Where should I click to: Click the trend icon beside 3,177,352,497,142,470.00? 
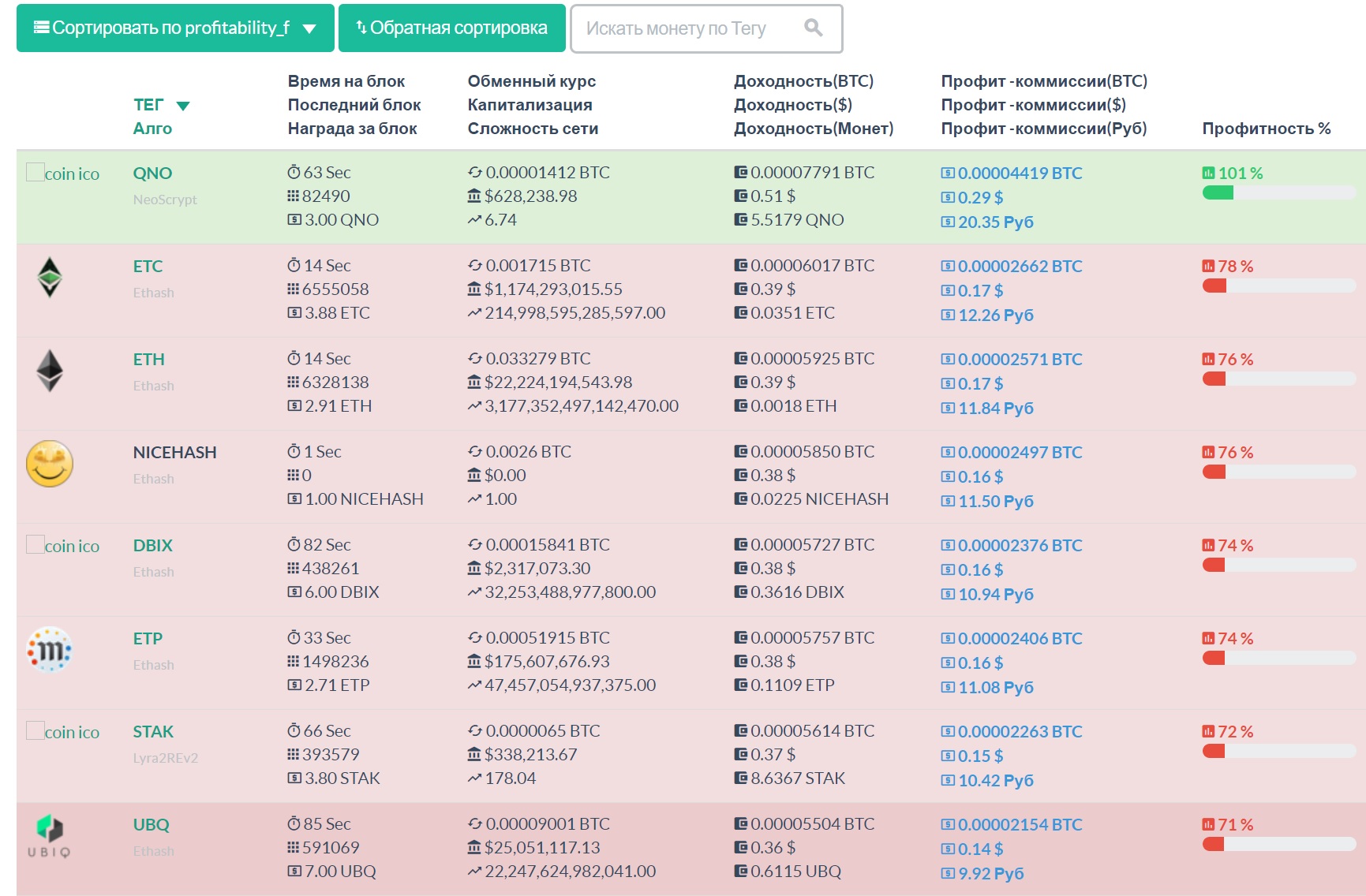[x=474, y=406]
